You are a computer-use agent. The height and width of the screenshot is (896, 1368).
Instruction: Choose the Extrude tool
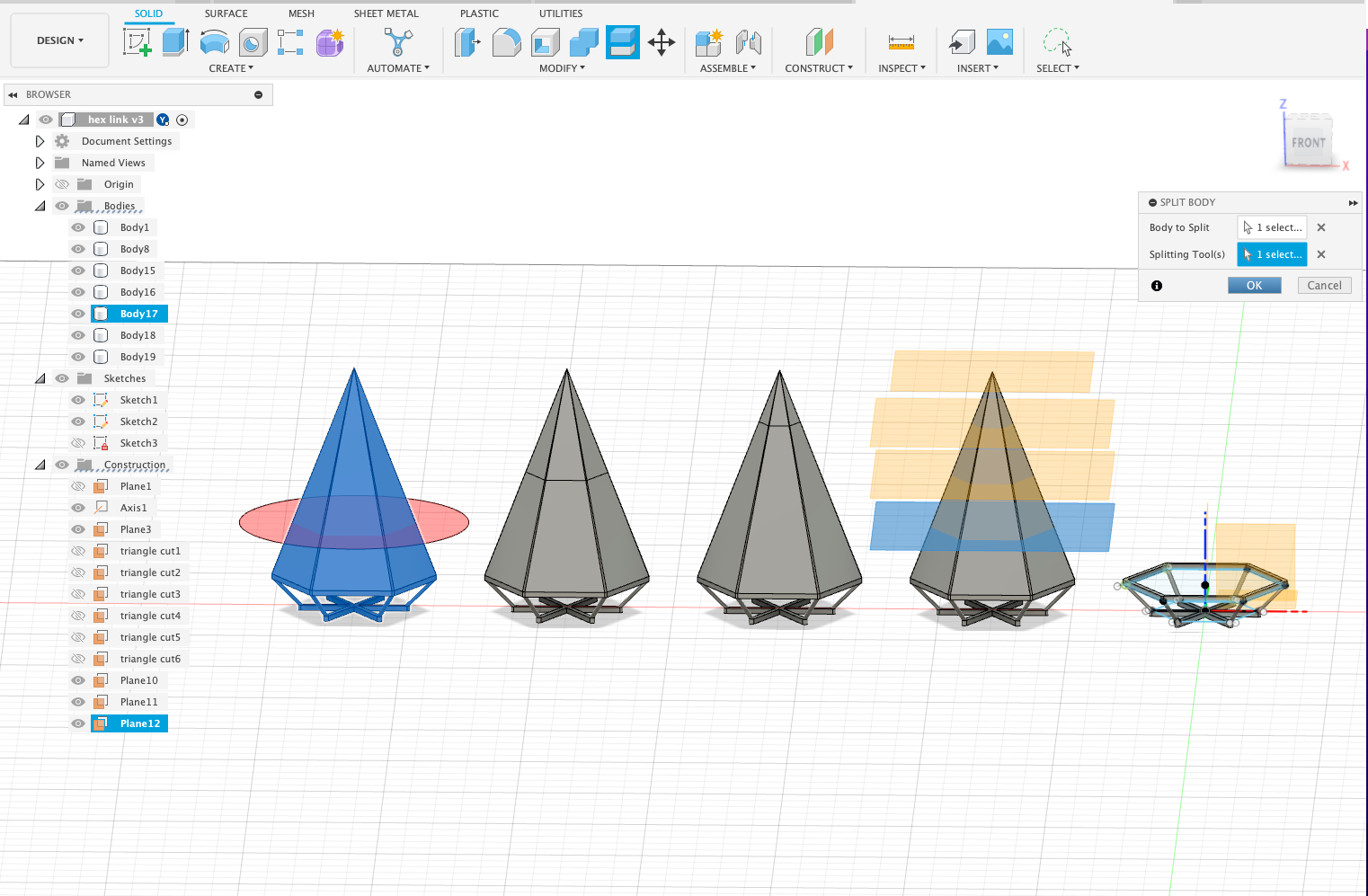click(x=176, y=42)
